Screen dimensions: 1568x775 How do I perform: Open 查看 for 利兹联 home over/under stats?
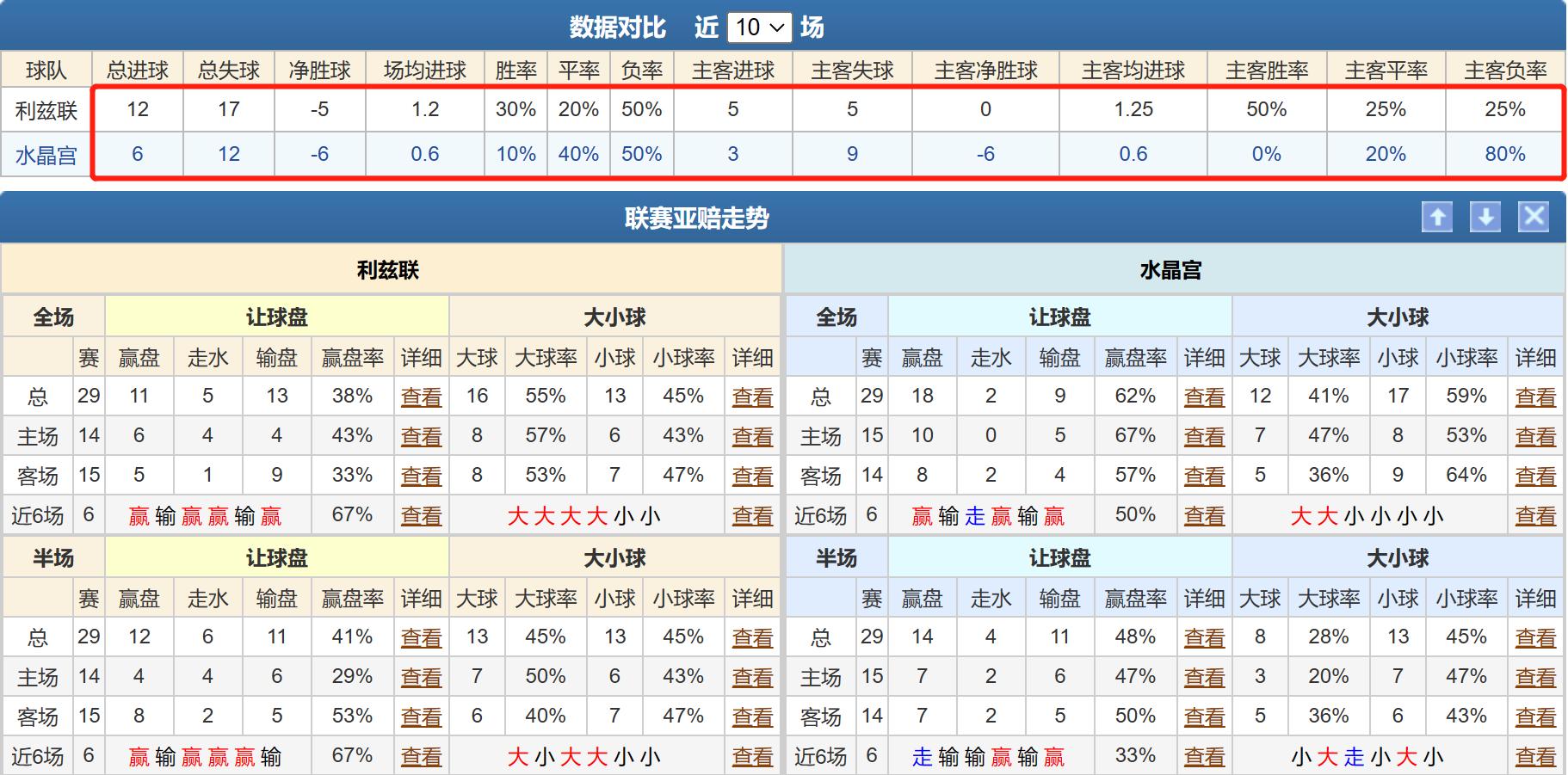click(x=753, y=435)
